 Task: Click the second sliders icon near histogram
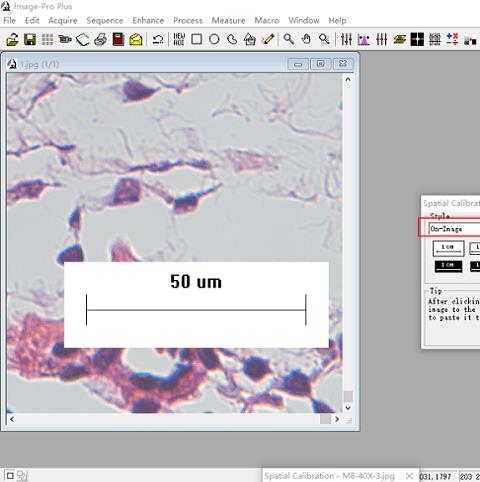pyautogui.click(x=381, y=40)
